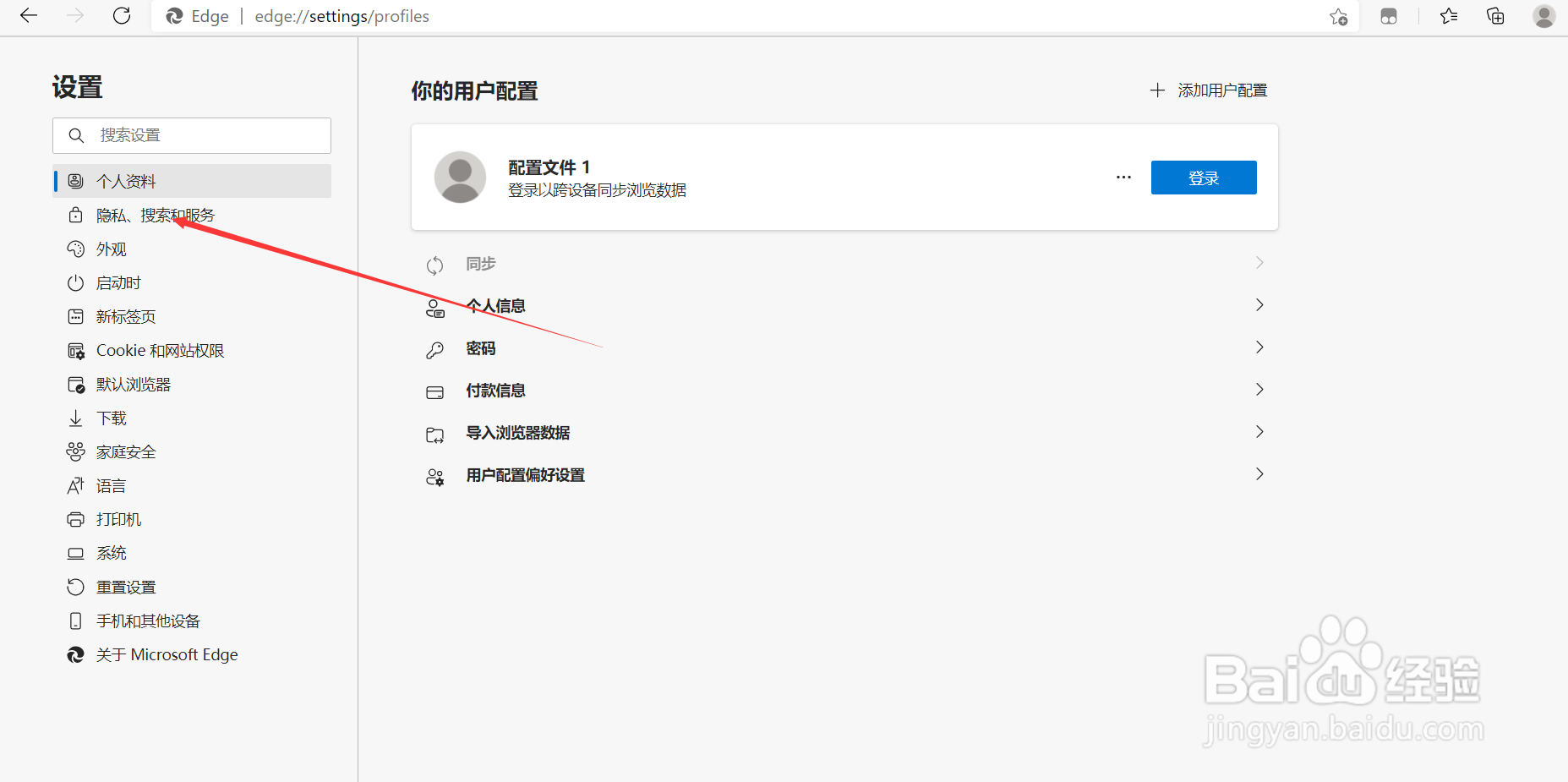This screenshot has height=782, width=1568.
Task: Open the 外观 settings section
Action: coord(192,249)
